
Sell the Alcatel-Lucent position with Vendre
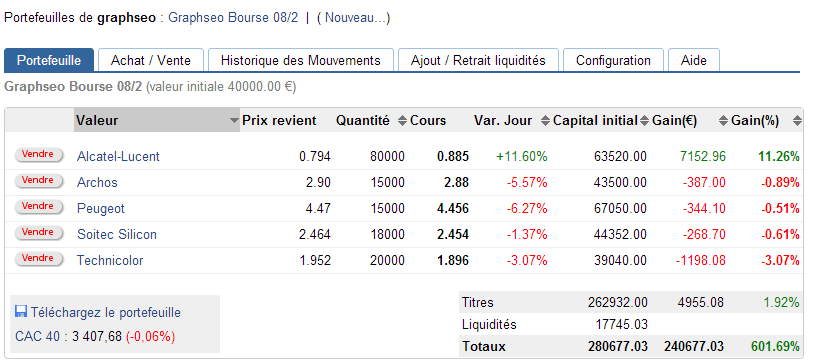[39, 154]
